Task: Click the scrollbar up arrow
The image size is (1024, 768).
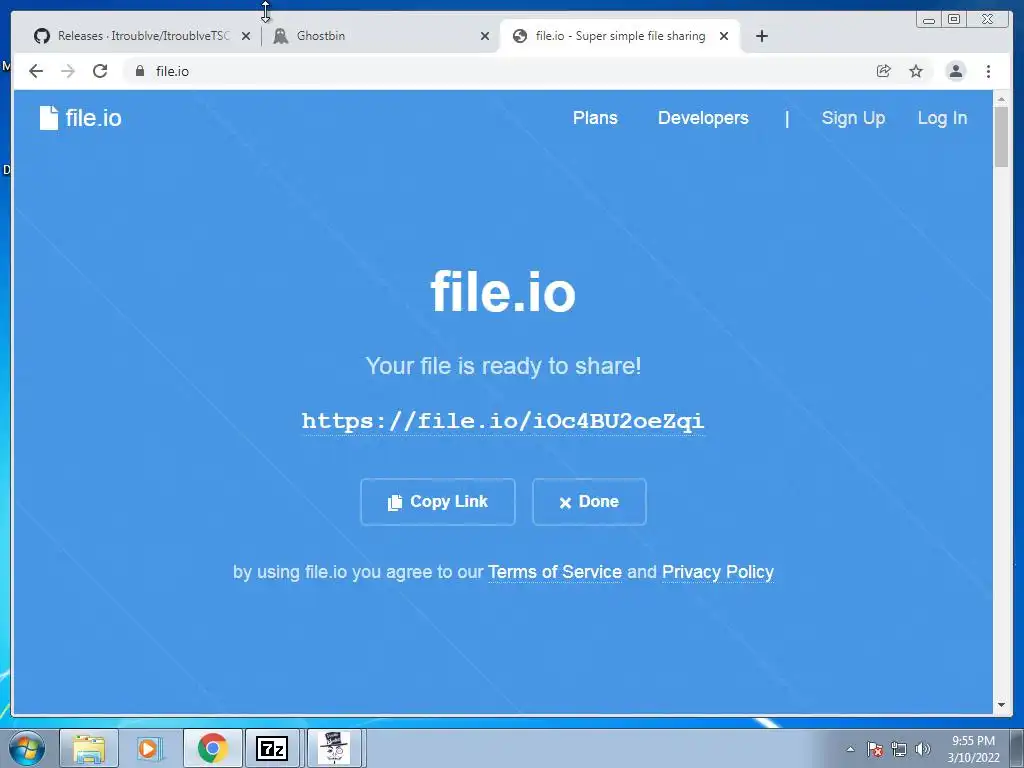Action: pyautogui.click(x=1001, y=99)
